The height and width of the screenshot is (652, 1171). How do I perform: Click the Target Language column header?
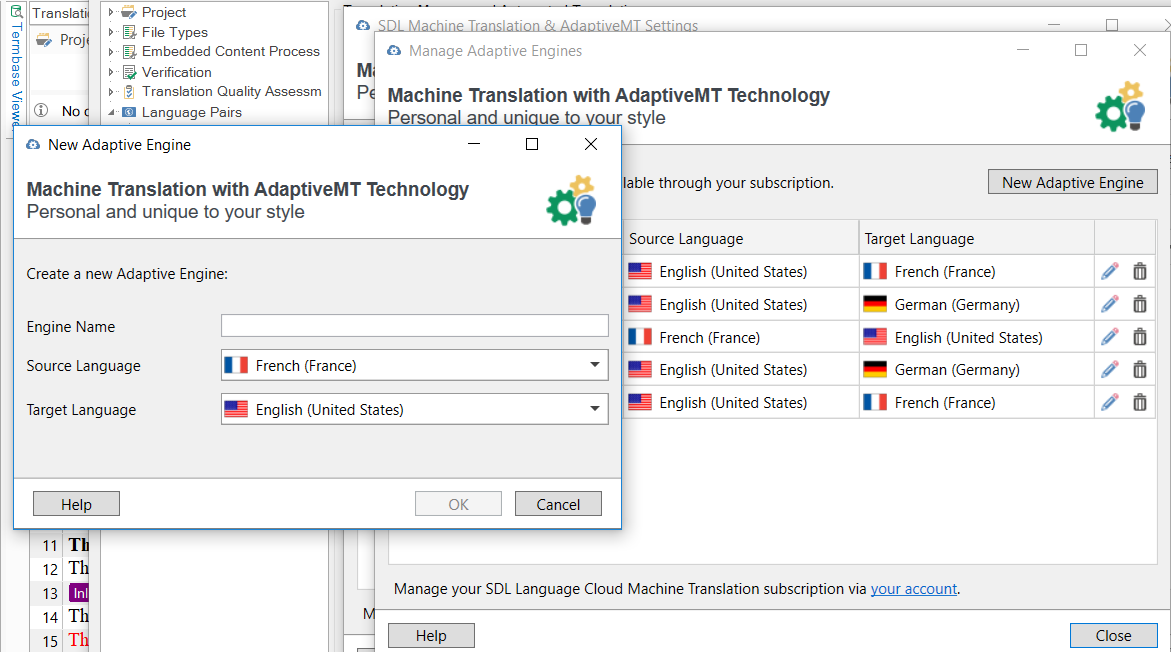coord(975,238)
